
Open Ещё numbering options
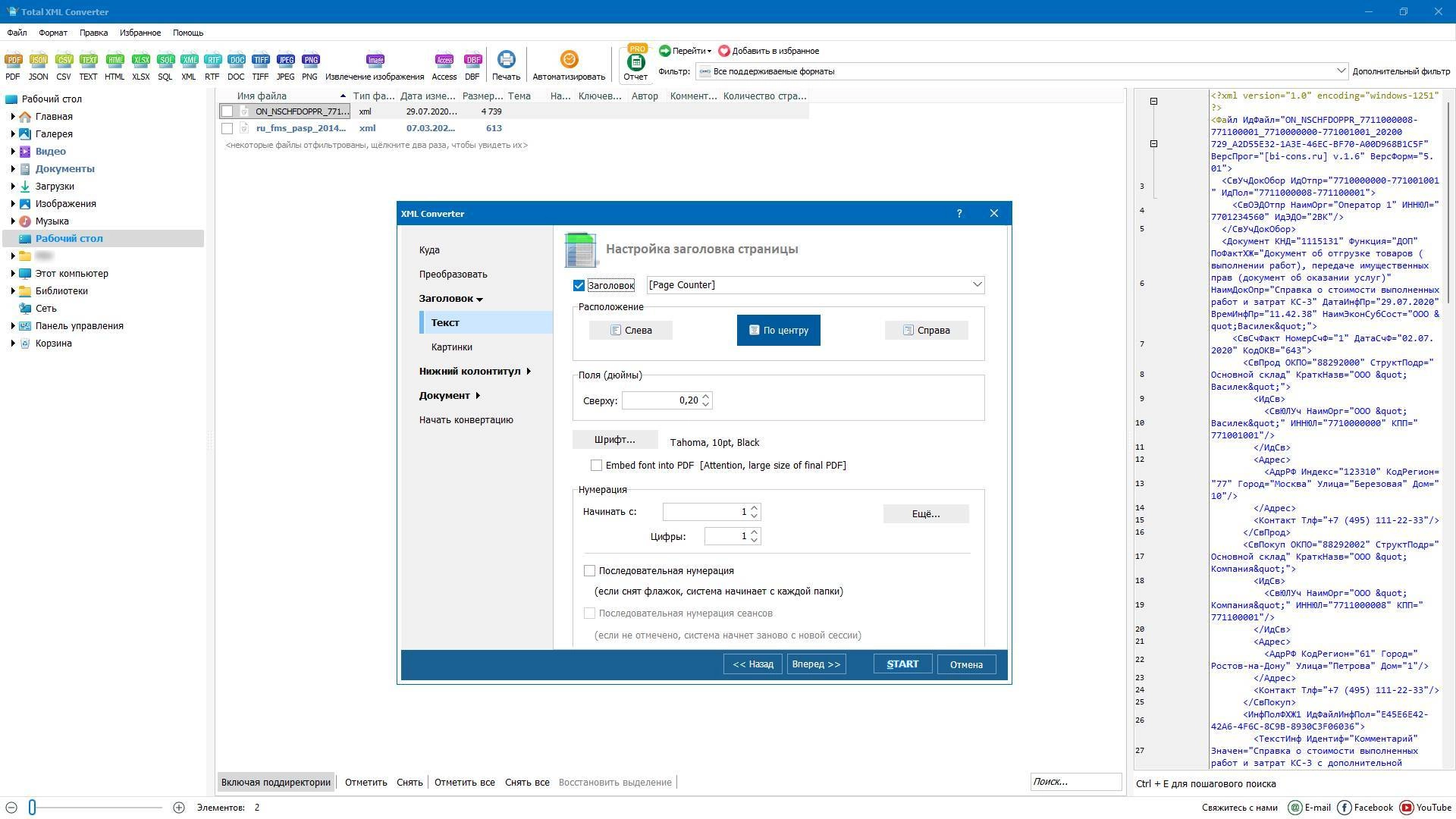click(x=926, y=514)
